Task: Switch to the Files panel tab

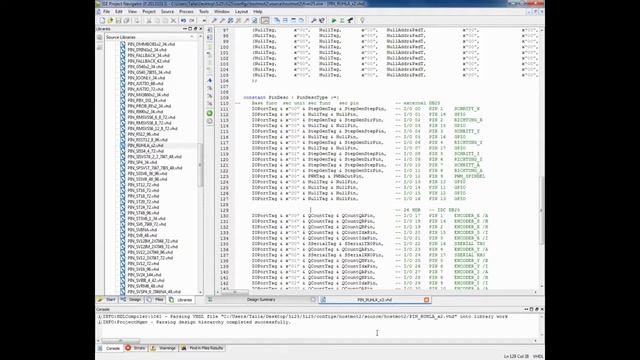Action: (x=156, y=300)
